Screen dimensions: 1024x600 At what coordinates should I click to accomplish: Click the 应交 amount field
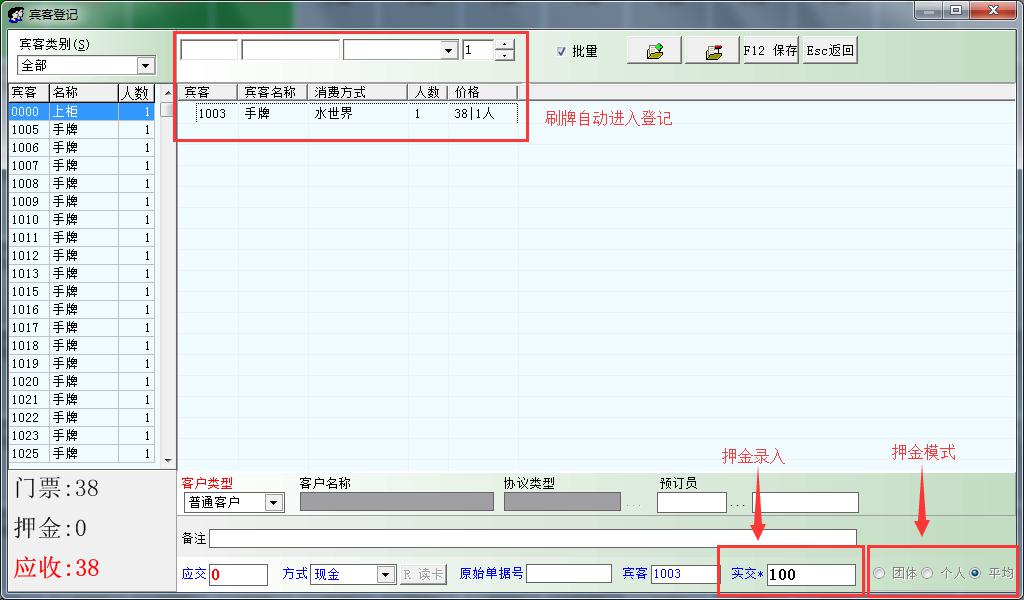pos(238,575)
